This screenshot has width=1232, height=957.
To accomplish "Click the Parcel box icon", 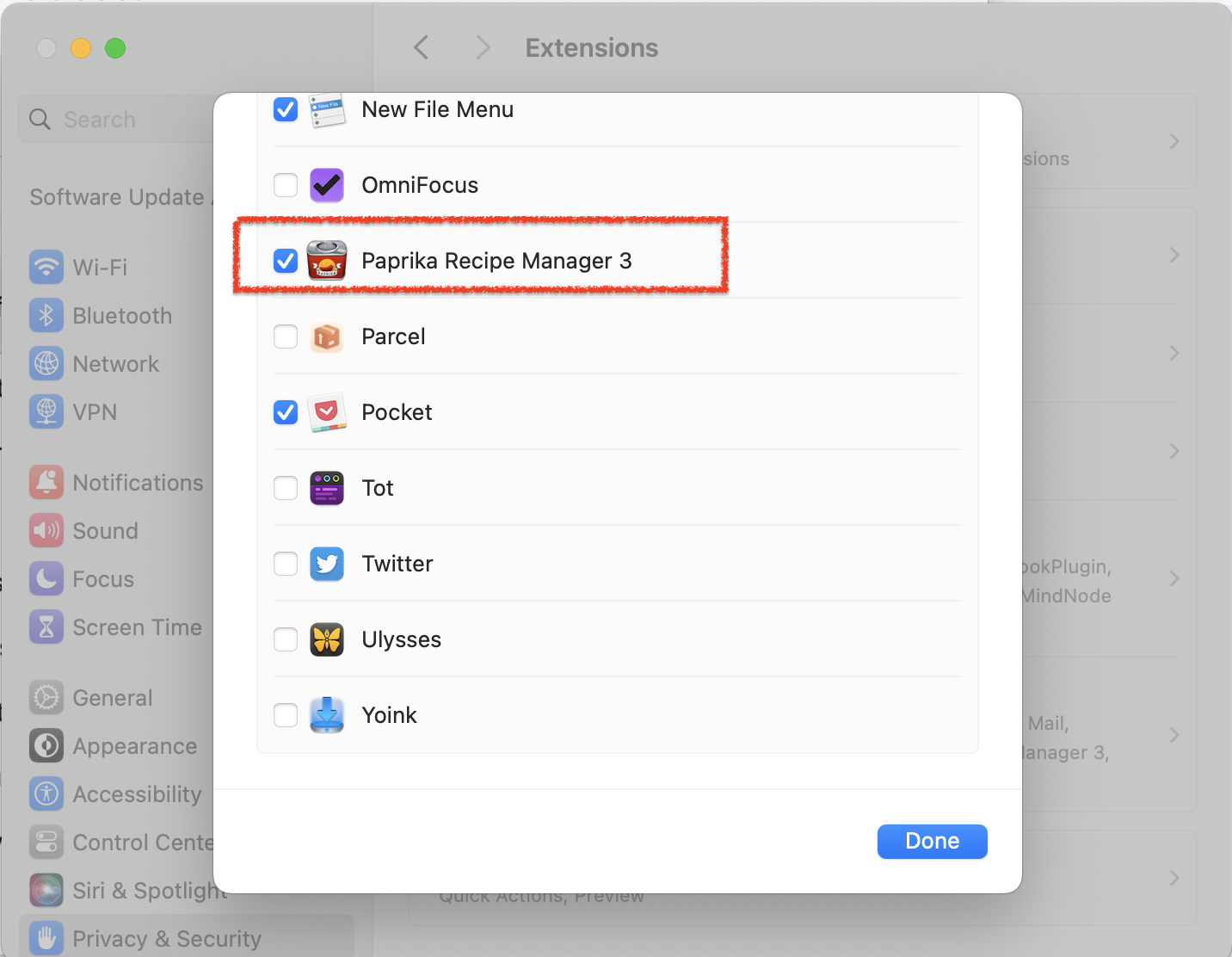I will click(327, 336).
